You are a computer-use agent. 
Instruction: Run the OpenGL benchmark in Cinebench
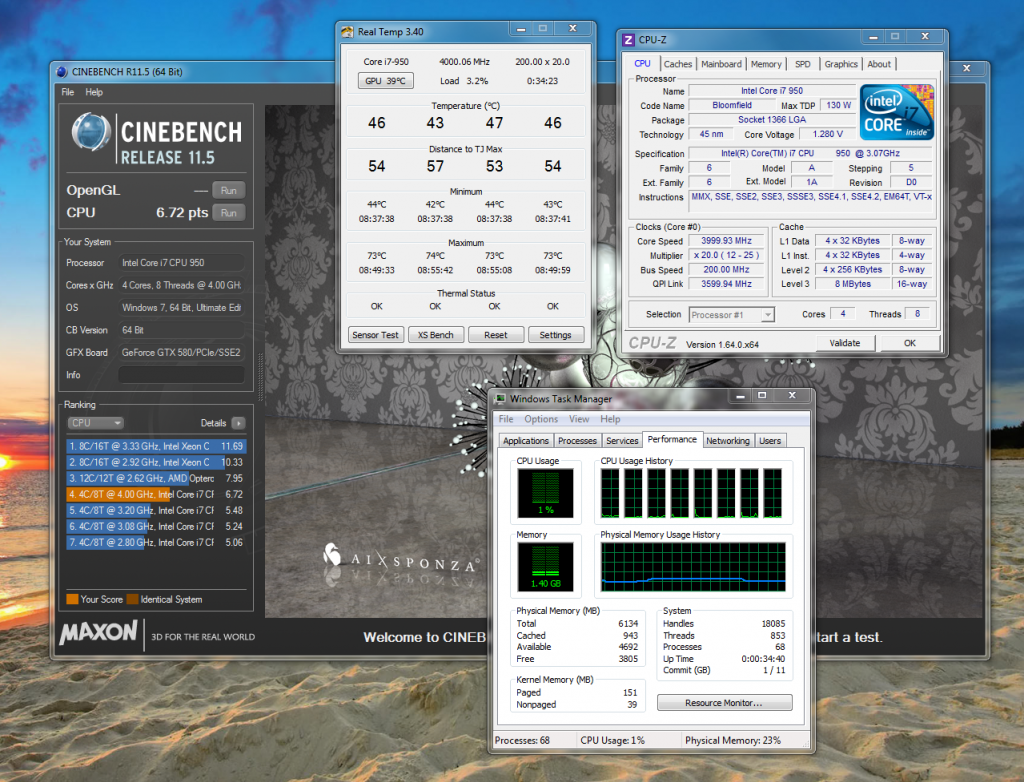(x=229, y=190)
